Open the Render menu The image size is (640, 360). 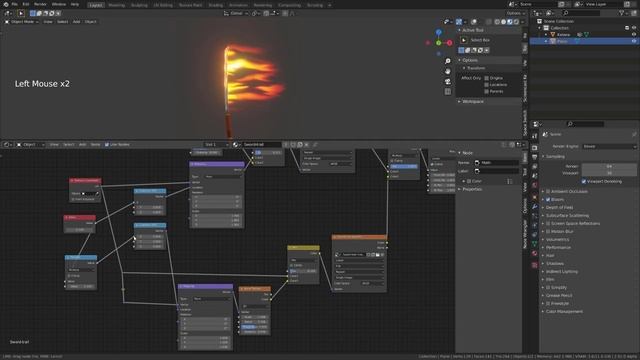coord(40,4)
